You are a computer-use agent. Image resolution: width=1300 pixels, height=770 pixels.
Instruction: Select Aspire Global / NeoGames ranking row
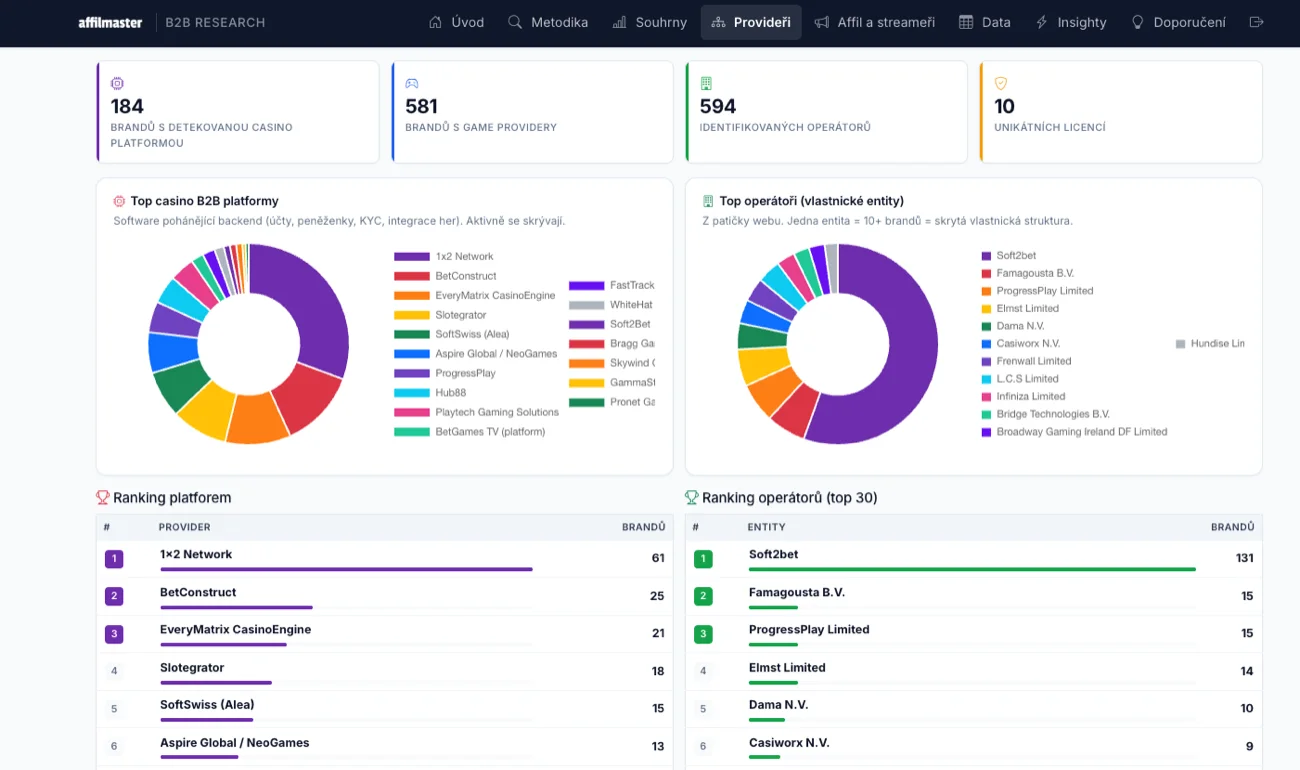pyautogui.click(x=385, y=747)
